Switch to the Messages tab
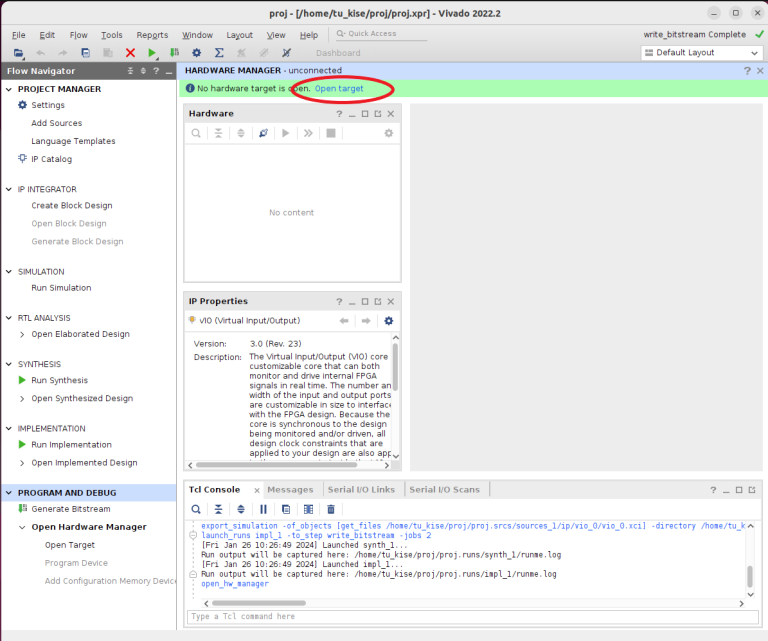The height and width of the screenshot is (641, 768). [x=290, y=489]
